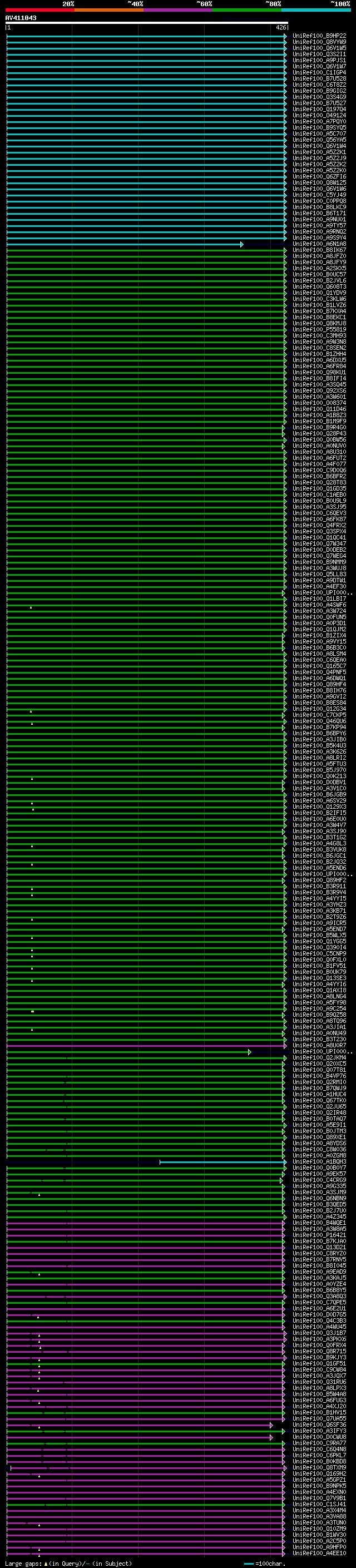Select the UniRef100_B4WQE1 hit label
Viewport: 356px width, 1568px height.
(x=319, y=1223)
